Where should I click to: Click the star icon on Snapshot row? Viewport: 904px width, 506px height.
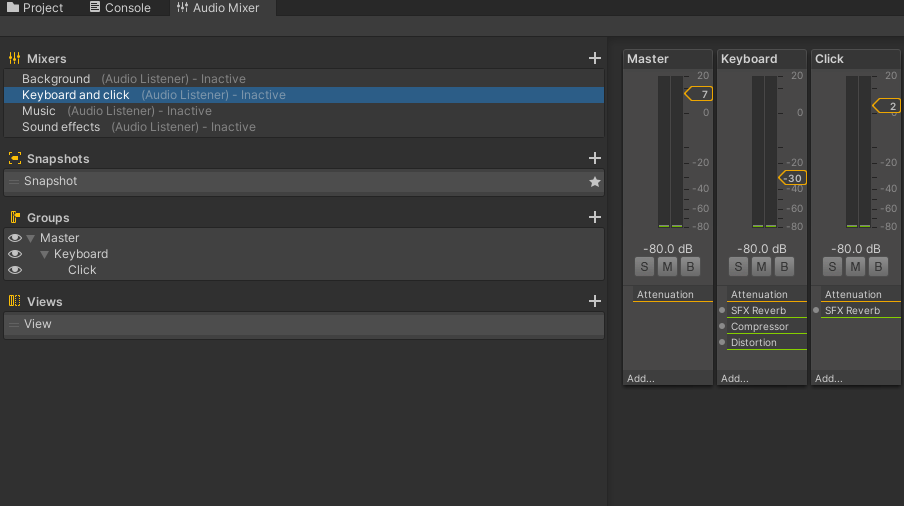click(x=594, y=182)
